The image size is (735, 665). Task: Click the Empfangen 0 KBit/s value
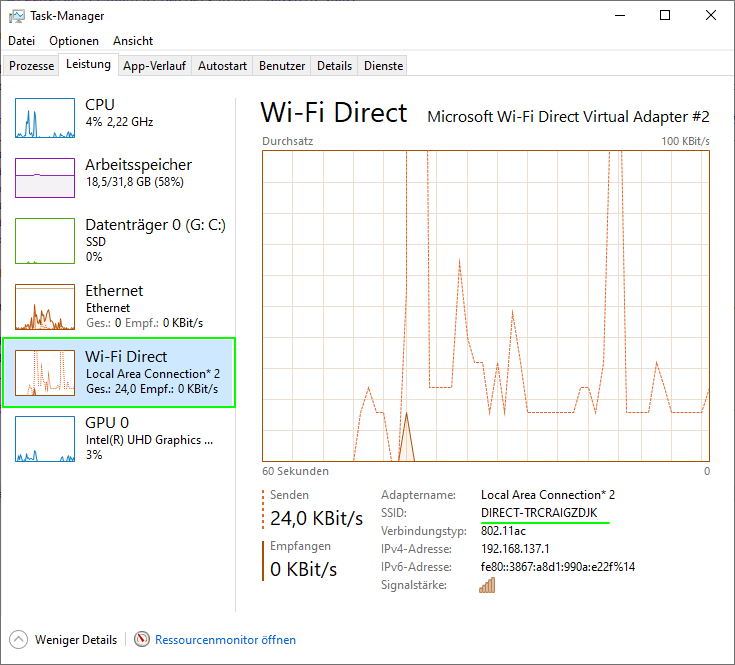[x=303, y=569]
